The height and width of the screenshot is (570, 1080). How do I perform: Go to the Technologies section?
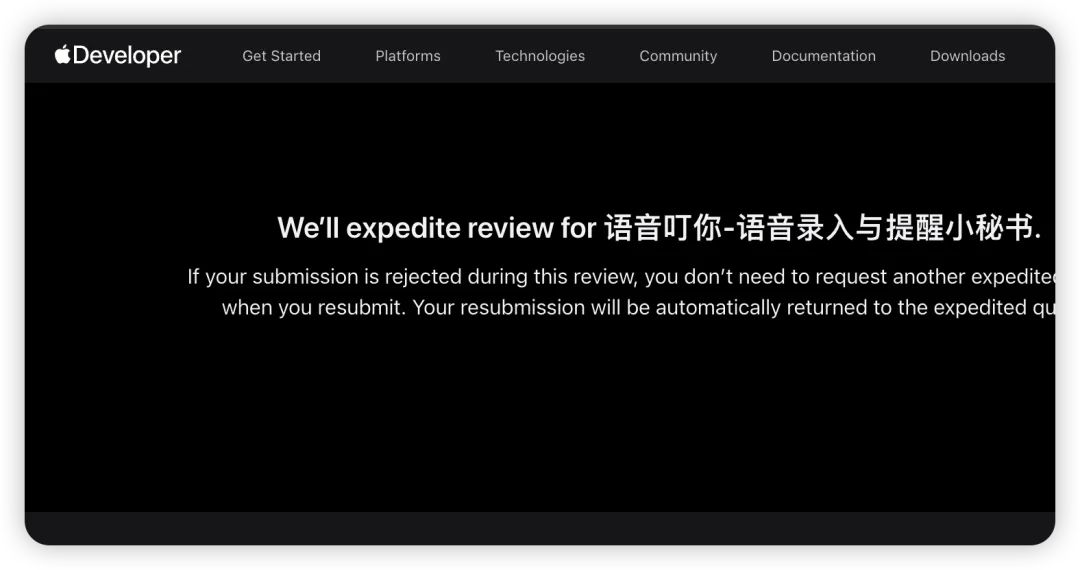(540, 56)
